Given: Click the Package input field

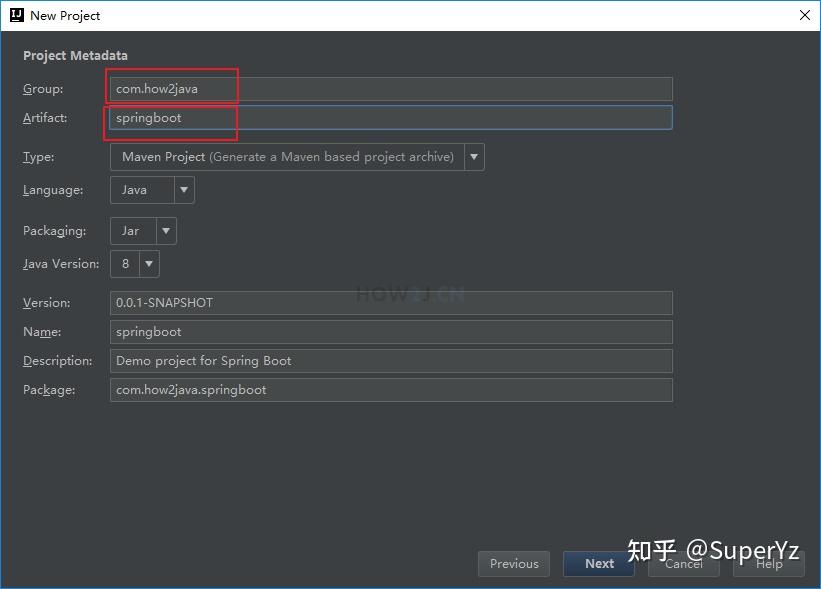Looking at the screenshot, I should (x=391, y=390).
